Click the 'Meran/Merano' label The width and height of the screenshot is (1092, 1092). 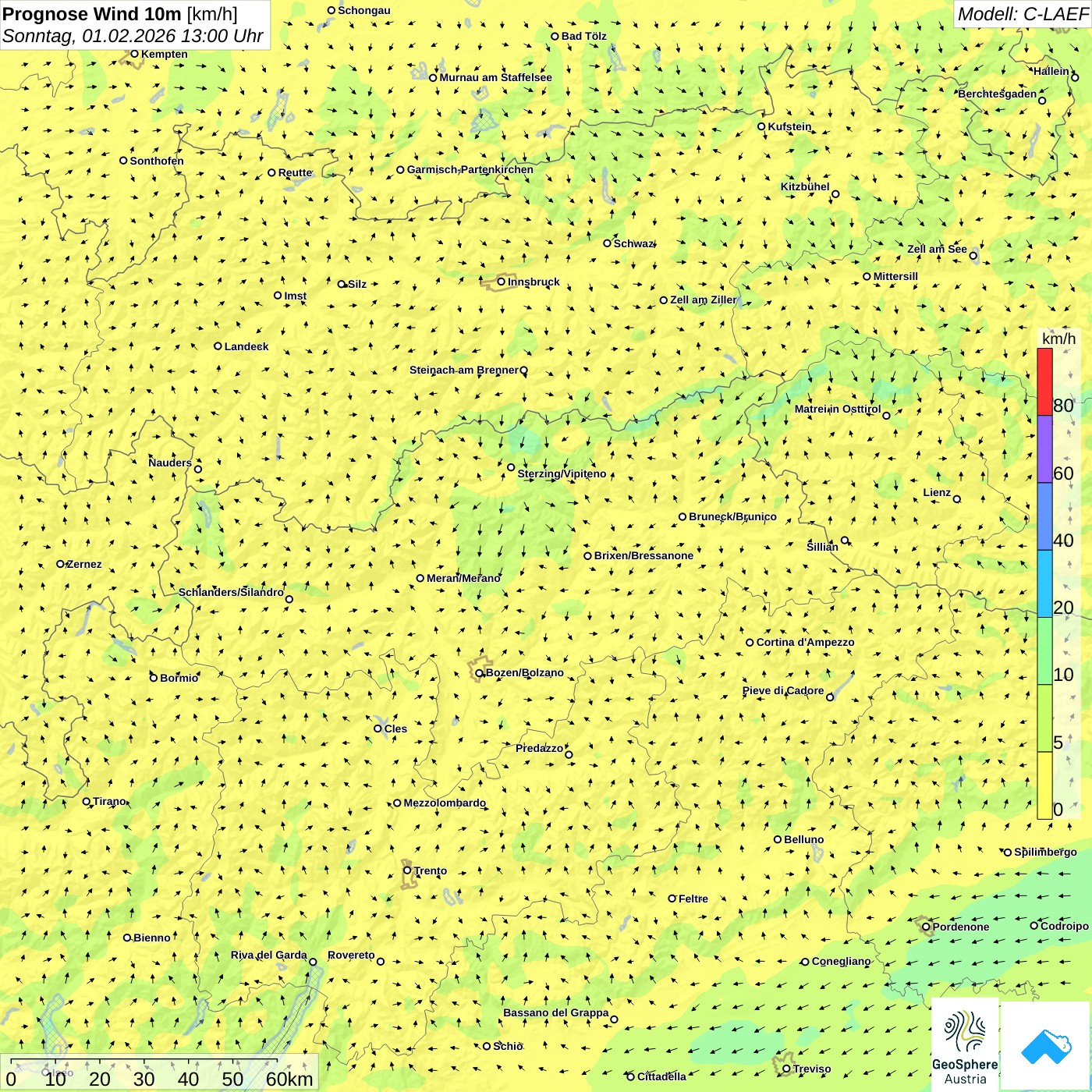coord(464,578)
